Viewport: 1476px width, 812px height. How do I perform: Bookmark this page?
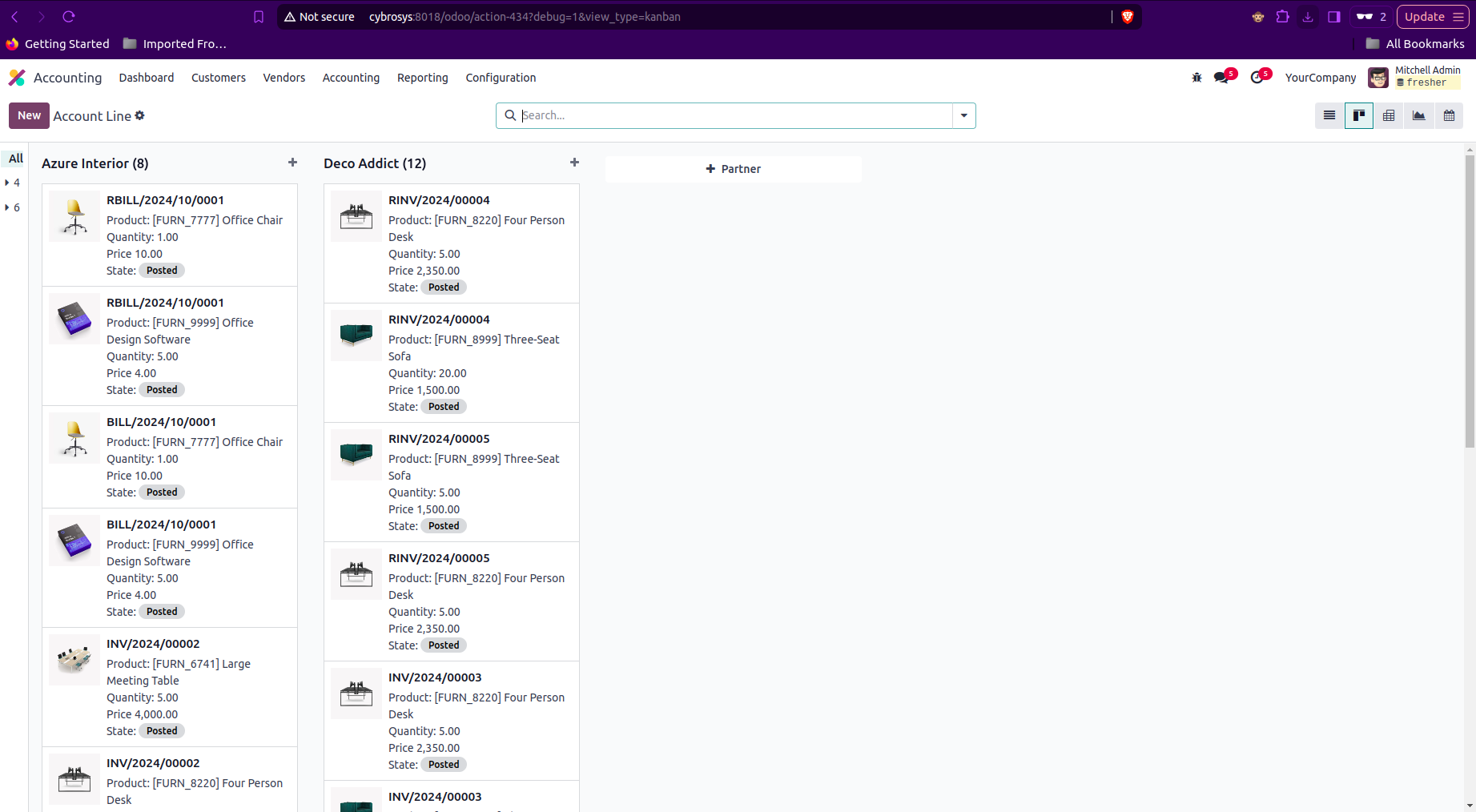(259, 17)
